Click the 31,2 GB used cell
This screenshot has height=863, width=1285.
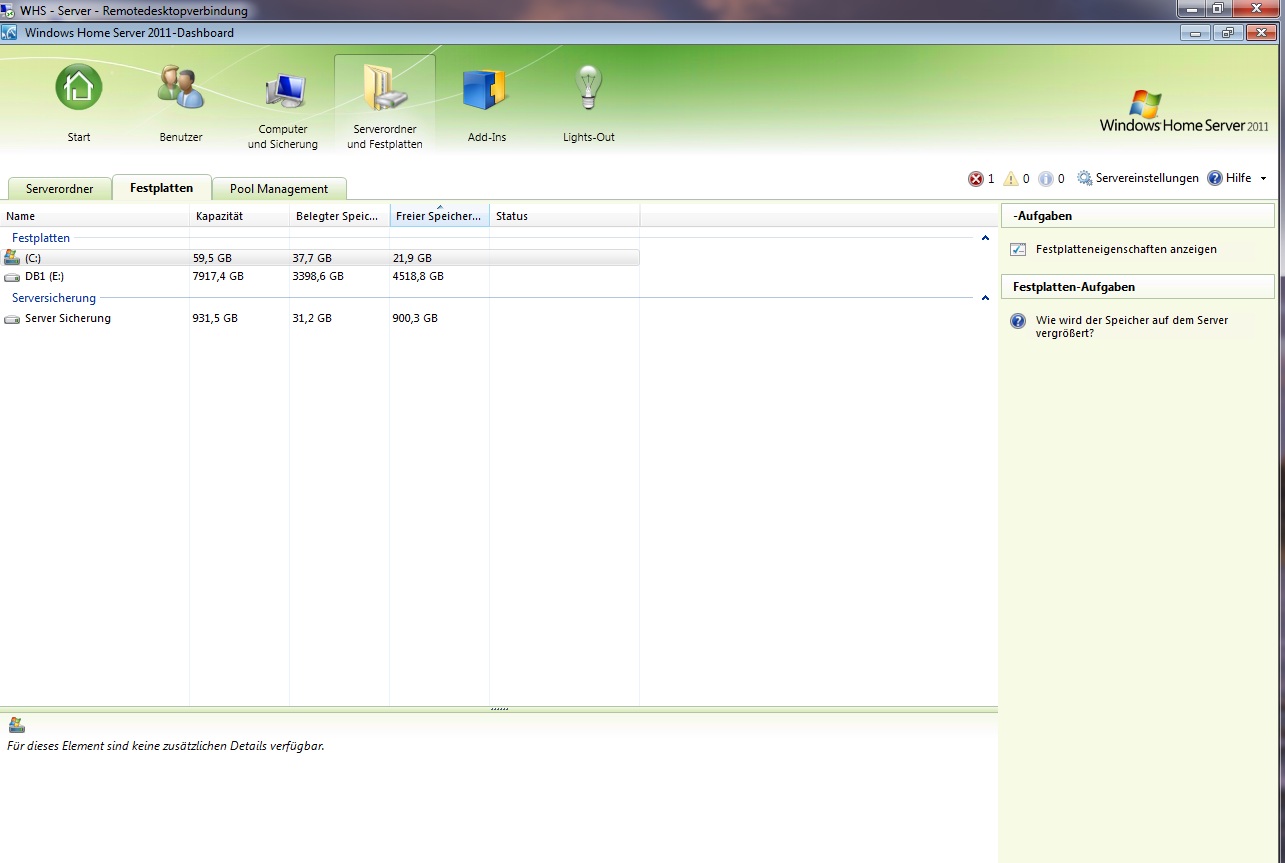[x=312, y=318]
